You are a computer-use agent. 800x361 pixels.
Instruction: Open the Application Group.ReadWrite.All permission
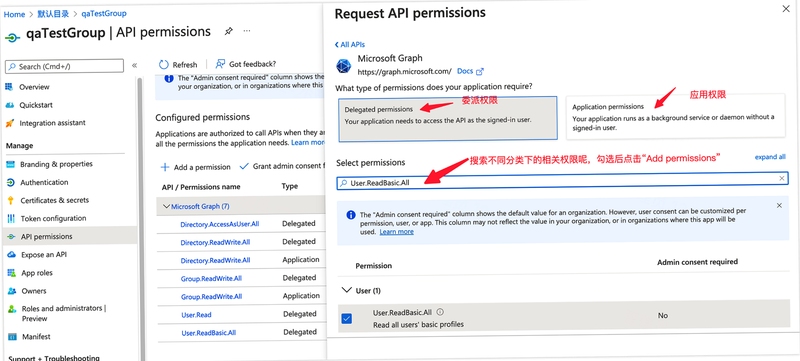click(211, 297)
